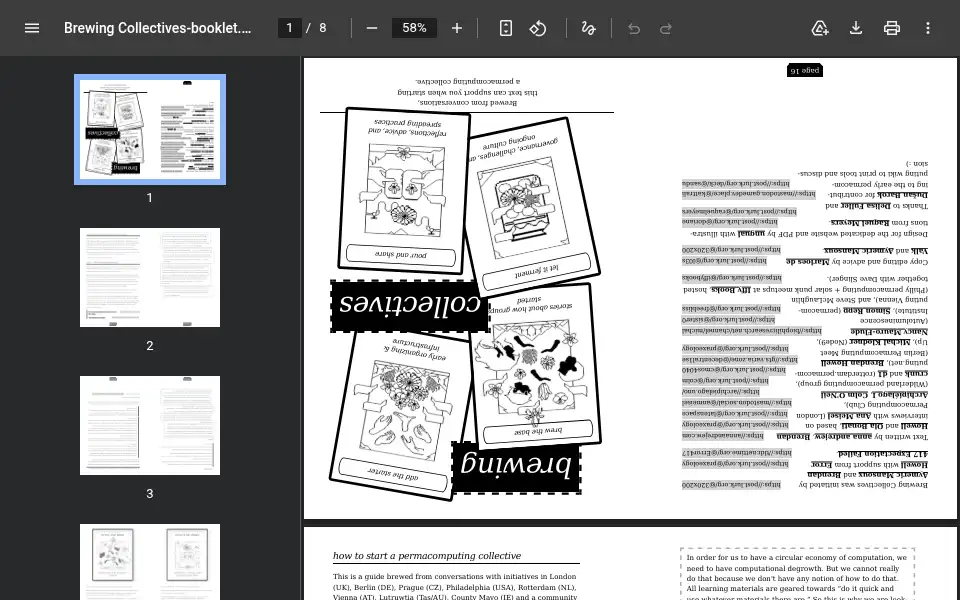960x600 pixels.
Task: Rotate the document counterclockwise
Action: click(538, 28)
